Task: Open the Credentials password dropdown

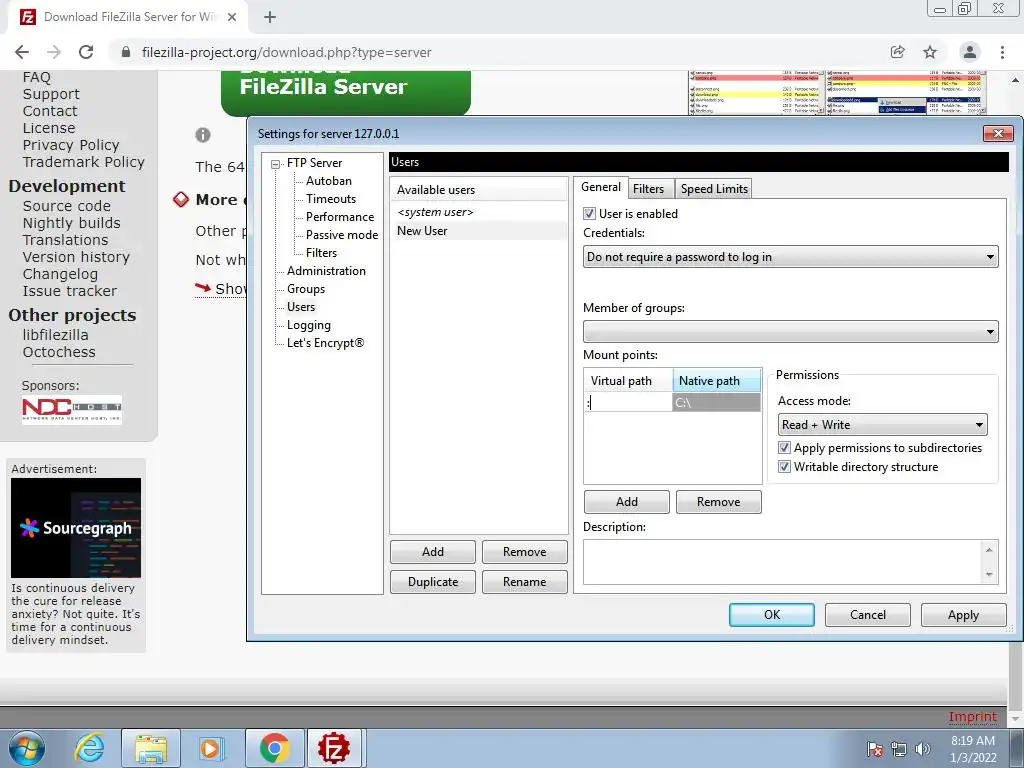Action: pyautogui.click(x=790, y=257)
